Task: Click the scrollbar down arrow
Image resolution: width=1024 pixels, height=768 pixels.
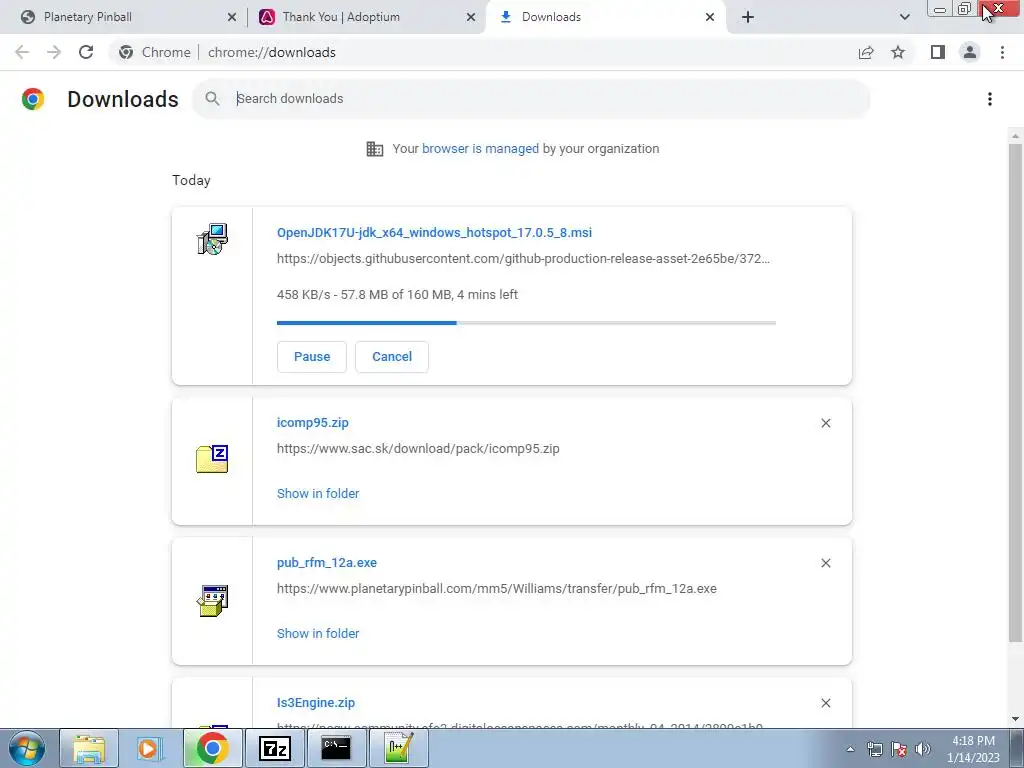Action: click(x=1015, y=720)
